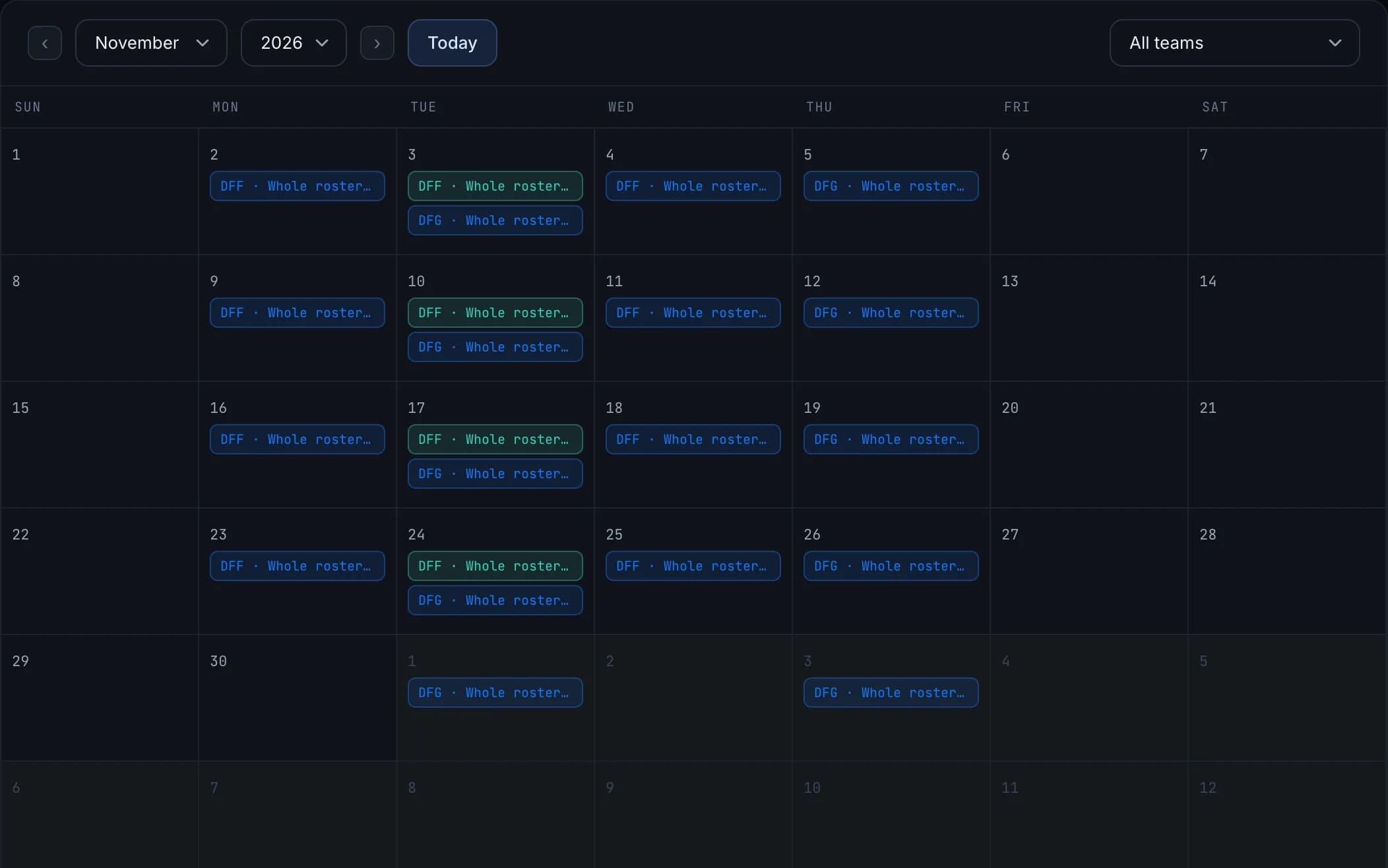Open DFG event on November 24
Image resolution: width=1388 pixels, height=868 pixels.
[495, 600]
